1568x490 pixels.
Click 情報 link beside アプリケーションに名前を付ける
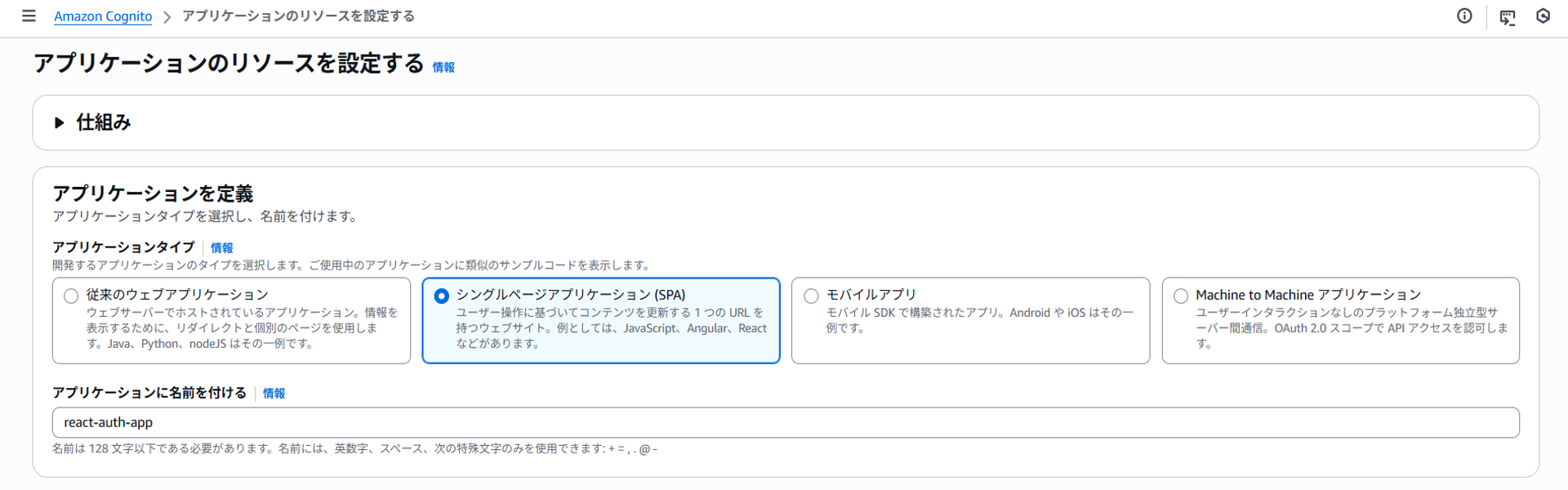[274, 393]
